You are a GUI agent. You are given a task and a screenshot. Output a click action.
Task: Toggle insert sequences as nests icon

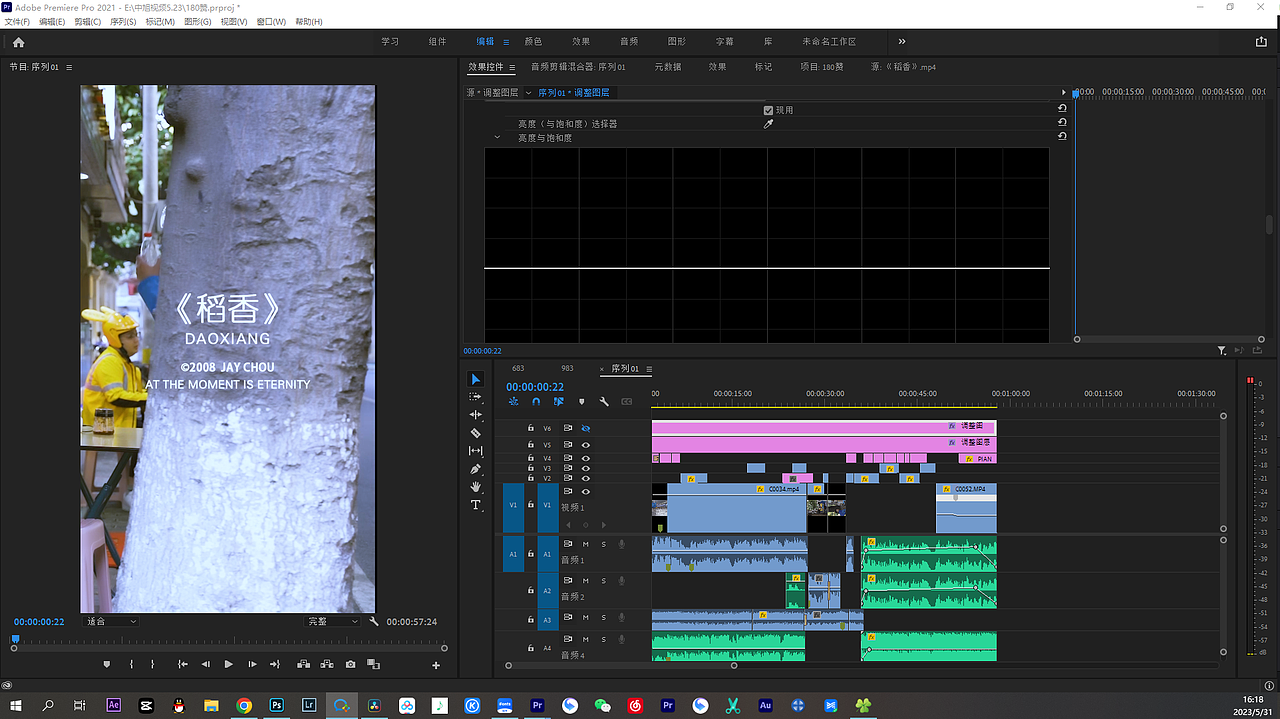514,402
